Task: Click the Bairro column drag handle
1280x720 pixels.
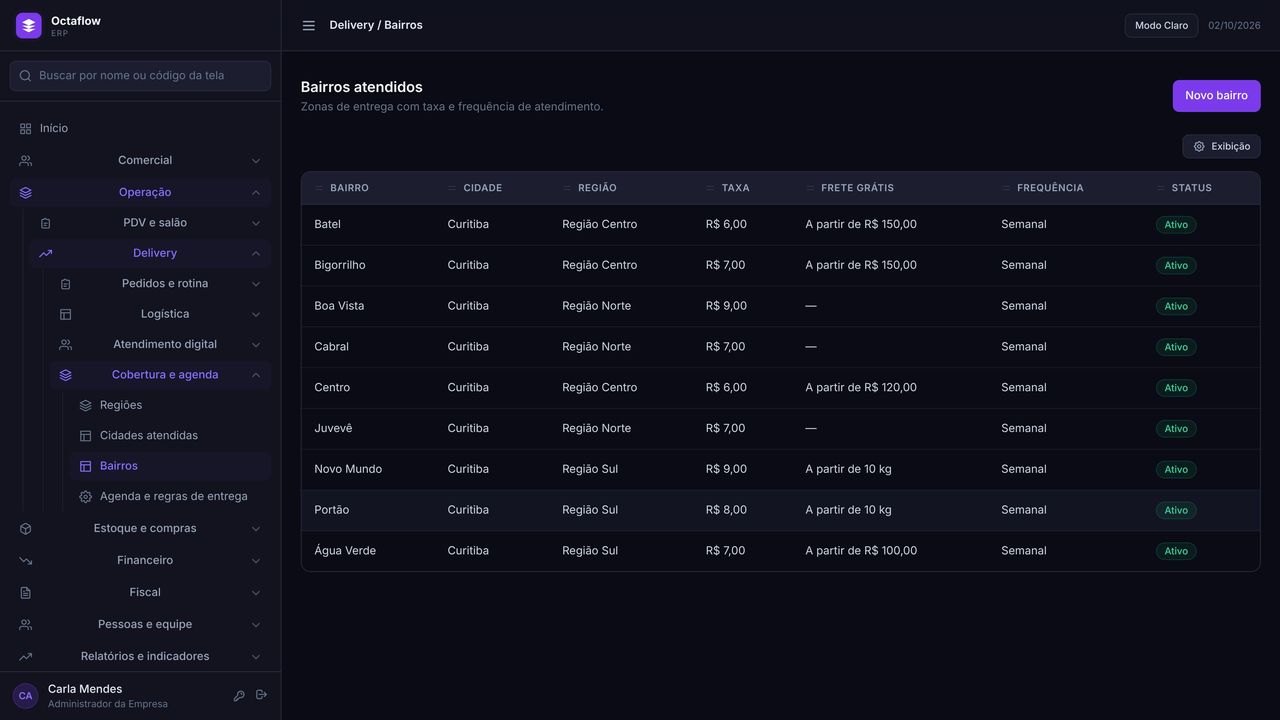Action: (320, 188)
